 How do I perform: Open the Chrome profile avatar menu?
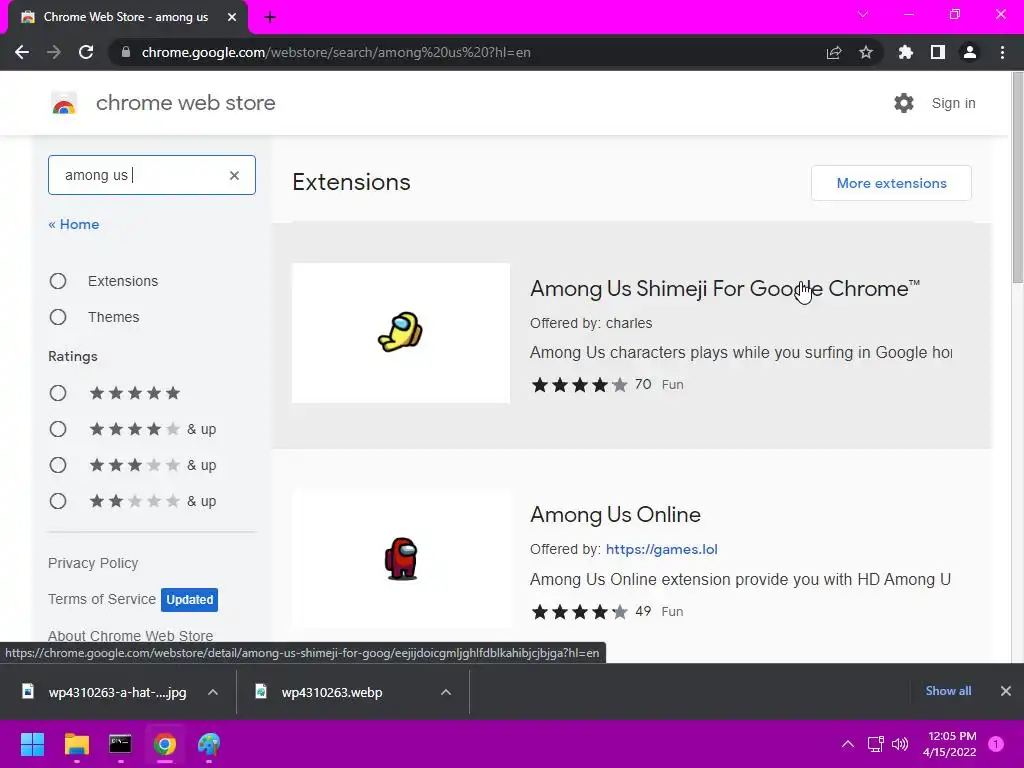point(970,52)
